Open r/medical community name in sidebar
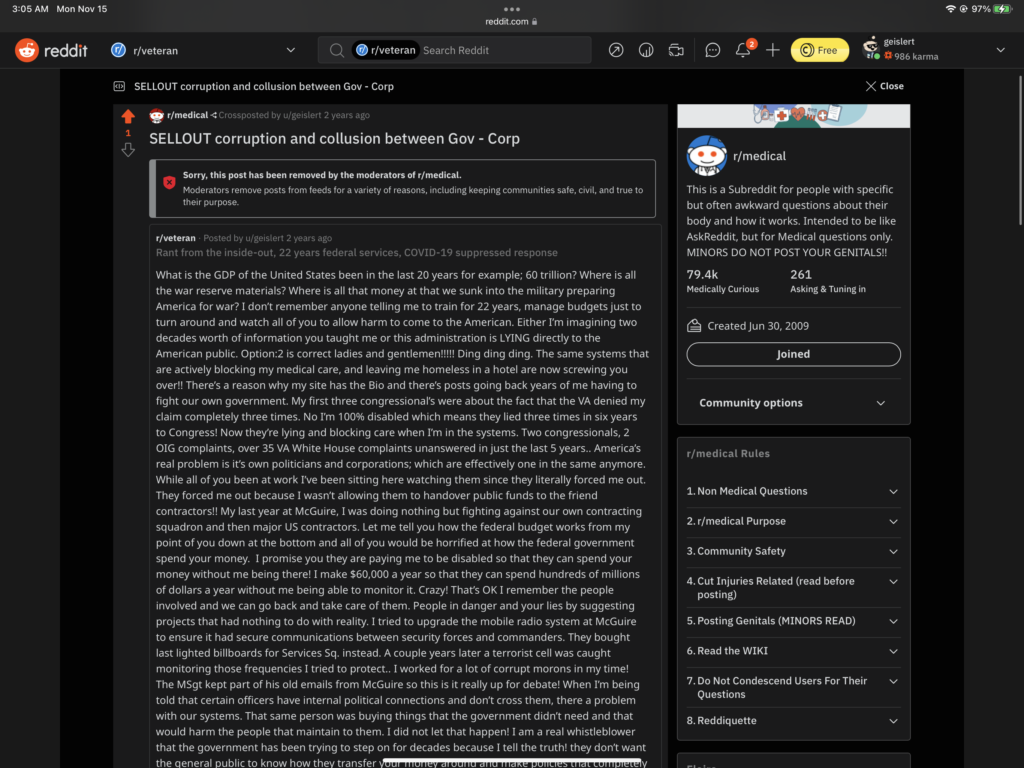 (760, 156)
